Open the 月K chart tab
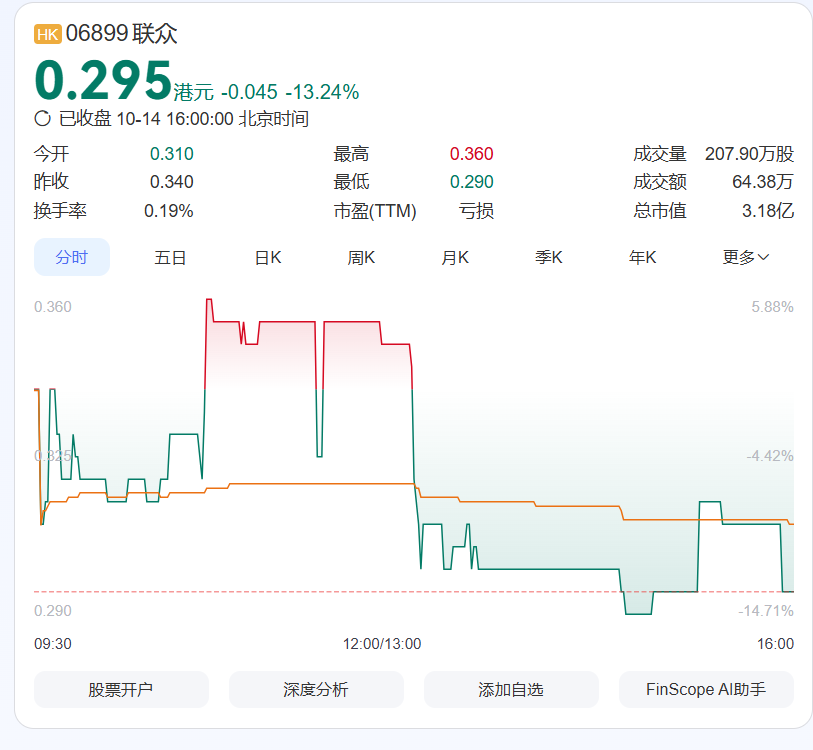 tap(454, 257)
